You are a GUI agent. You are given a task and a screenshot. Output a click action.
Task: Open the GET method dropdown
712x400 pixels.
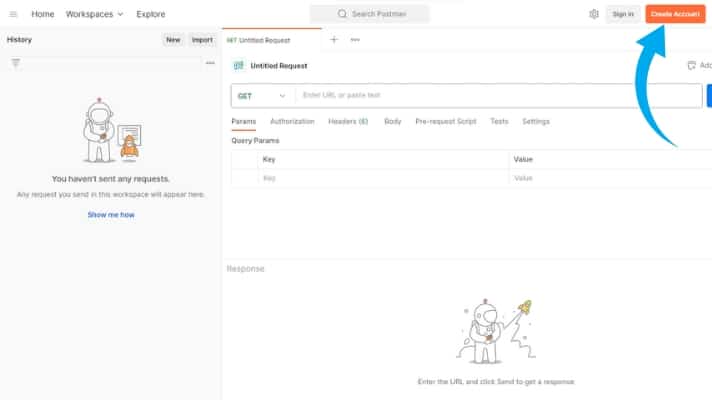click(x=262, y=96)
